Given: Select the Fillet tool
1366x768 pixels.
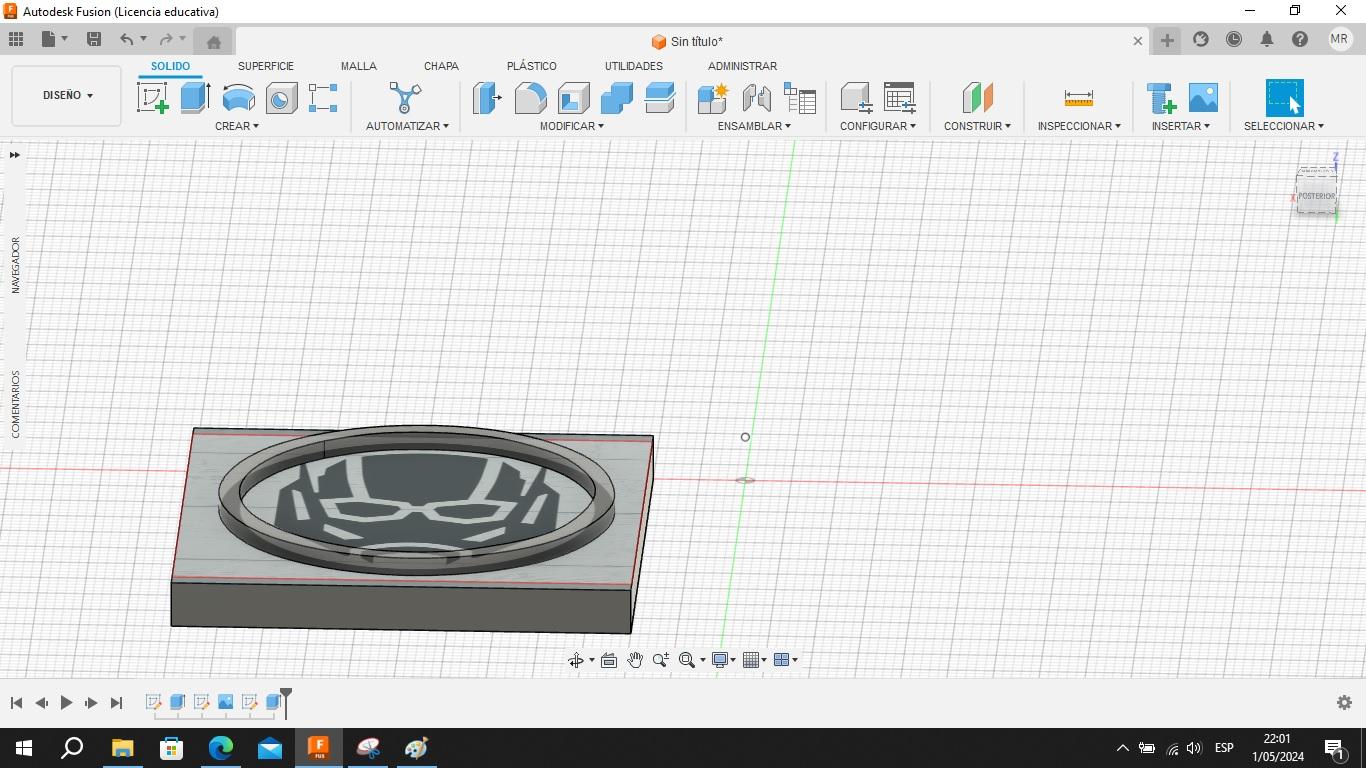Looking at the screenshot, I should click(530, 98).
